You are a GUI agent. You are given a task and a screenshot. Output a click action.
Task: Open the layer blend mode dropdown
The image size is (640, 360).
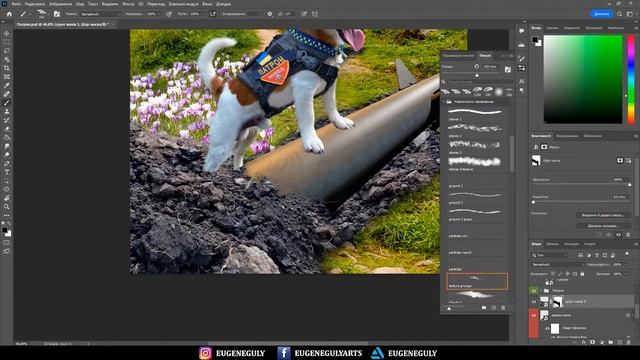click(558, 264)
